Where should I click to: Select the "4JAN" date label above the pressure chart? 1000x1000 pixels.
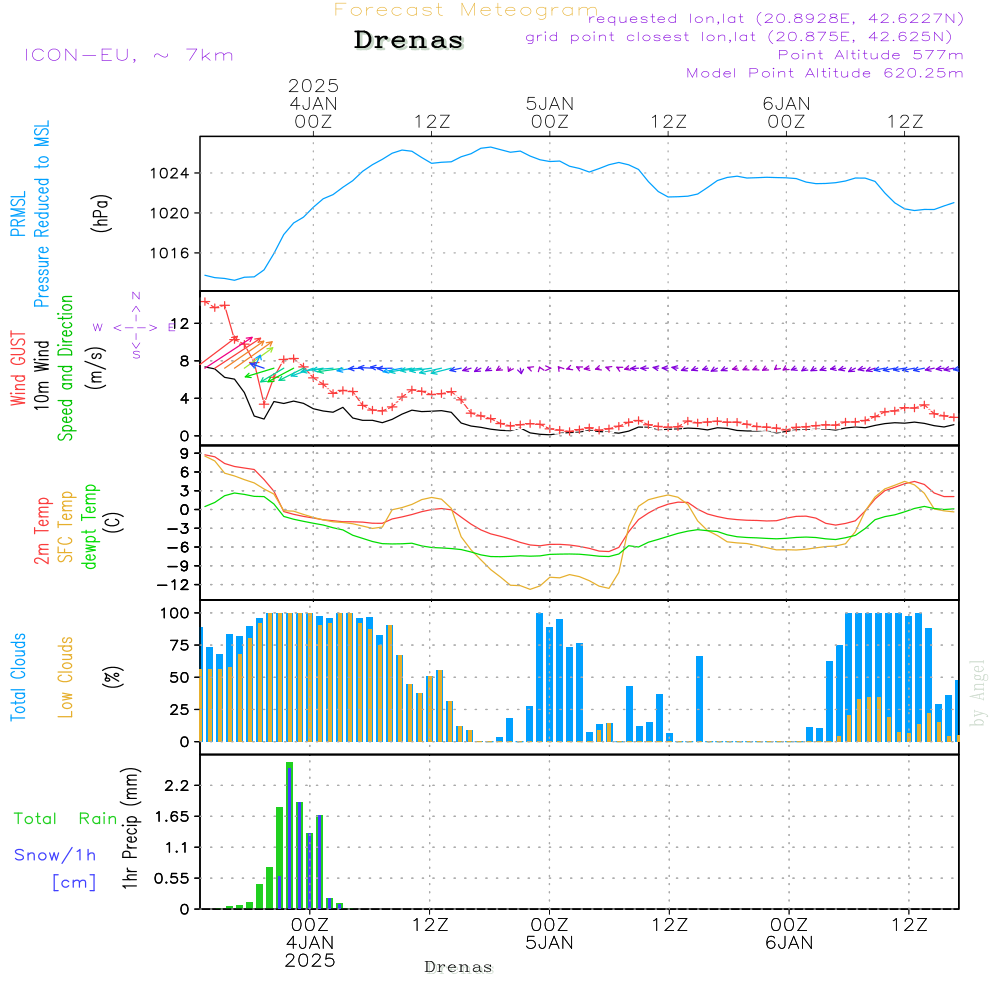pos(313,103)
